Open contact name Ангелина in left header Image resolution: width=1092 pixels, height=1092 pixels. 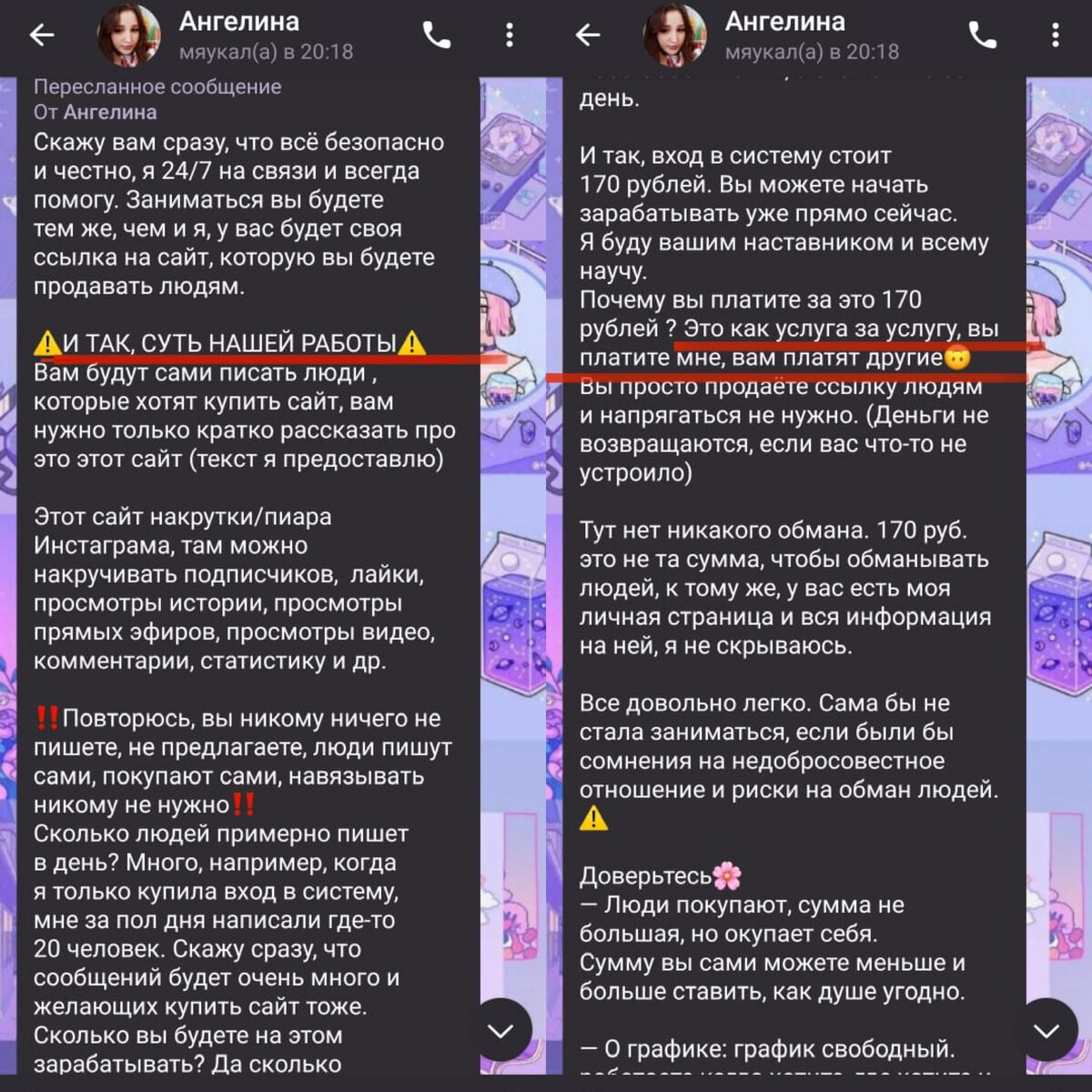pyautogui.click(x=238, y=22)
